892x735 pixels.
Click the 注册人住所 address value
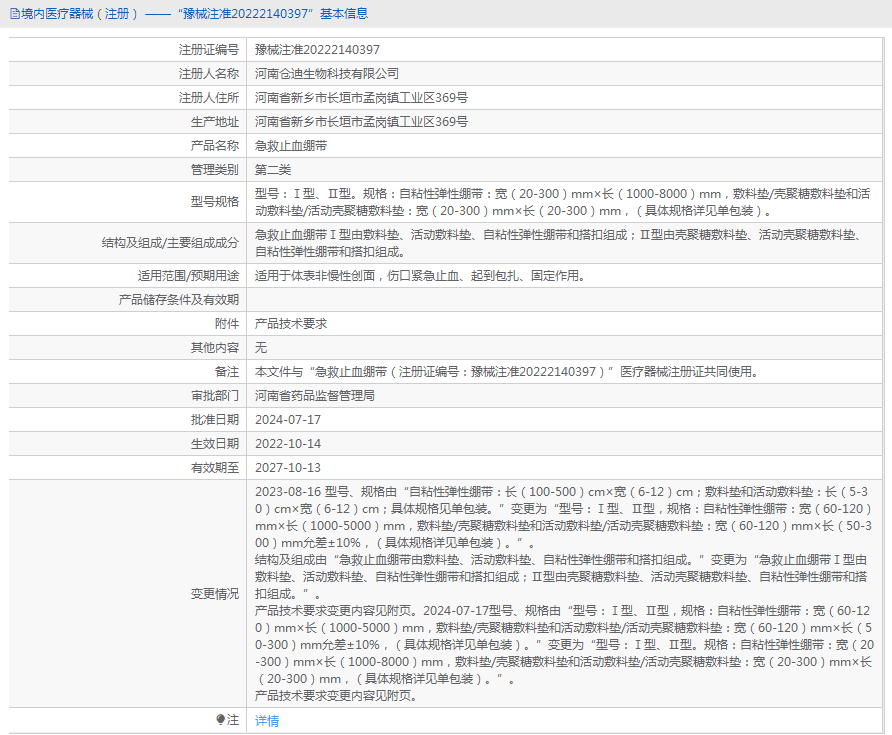click(x=361, y=97)
